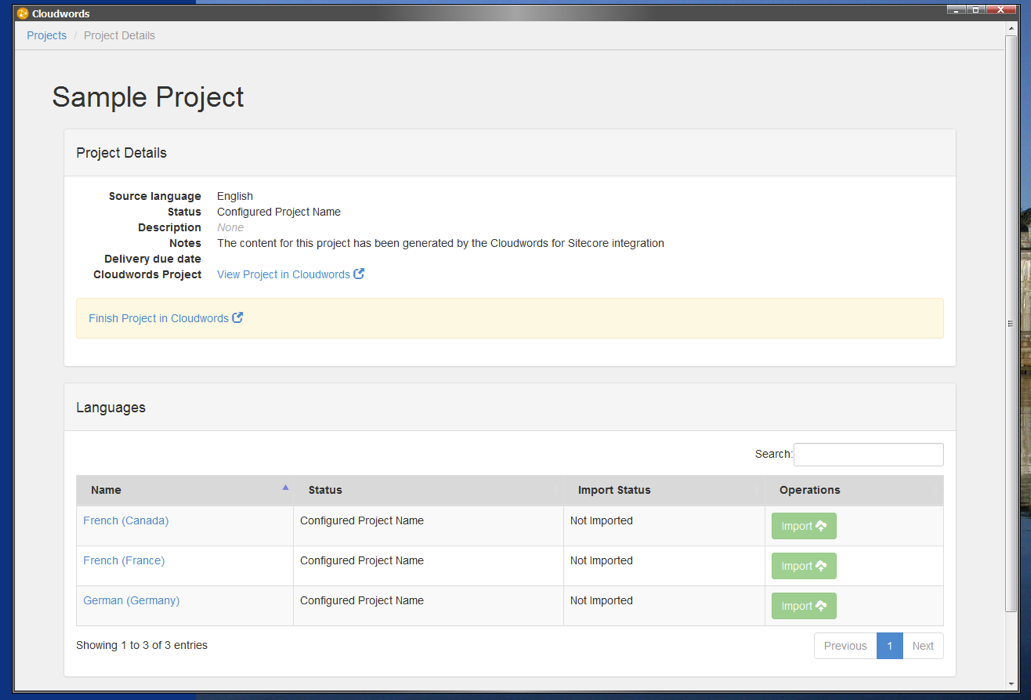Screen dimensions: 1031x700
Task: Open the Projects breadcrumb link
Action: 47,35
